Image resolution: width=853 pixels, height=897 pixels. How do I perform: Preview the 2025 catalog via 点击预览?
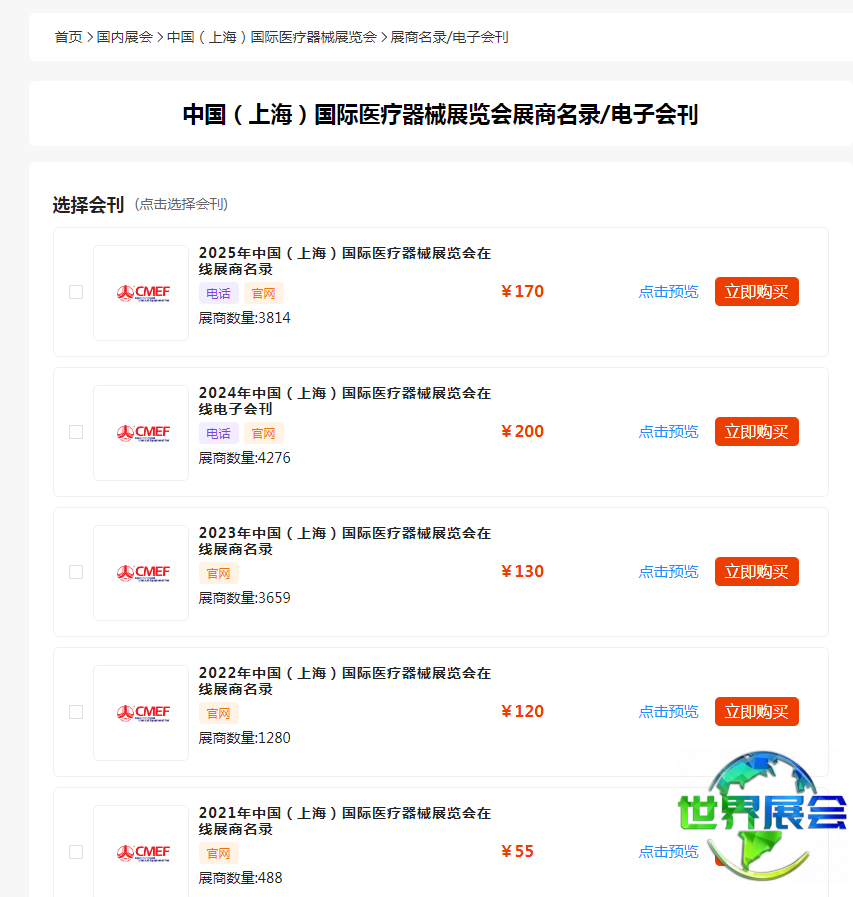pyautogui.click(x=668, y=292)
